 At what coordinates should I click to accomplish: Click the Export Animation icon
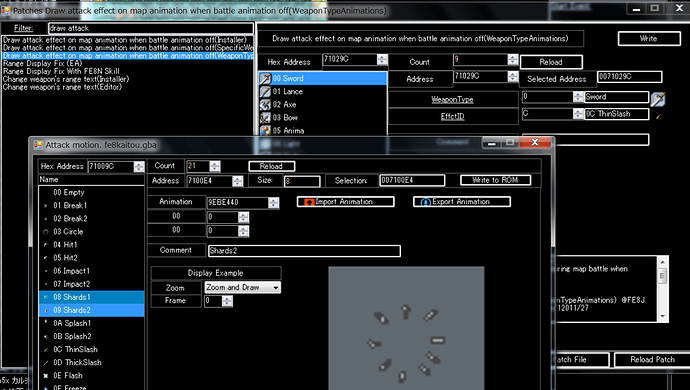tap(426, 202)
